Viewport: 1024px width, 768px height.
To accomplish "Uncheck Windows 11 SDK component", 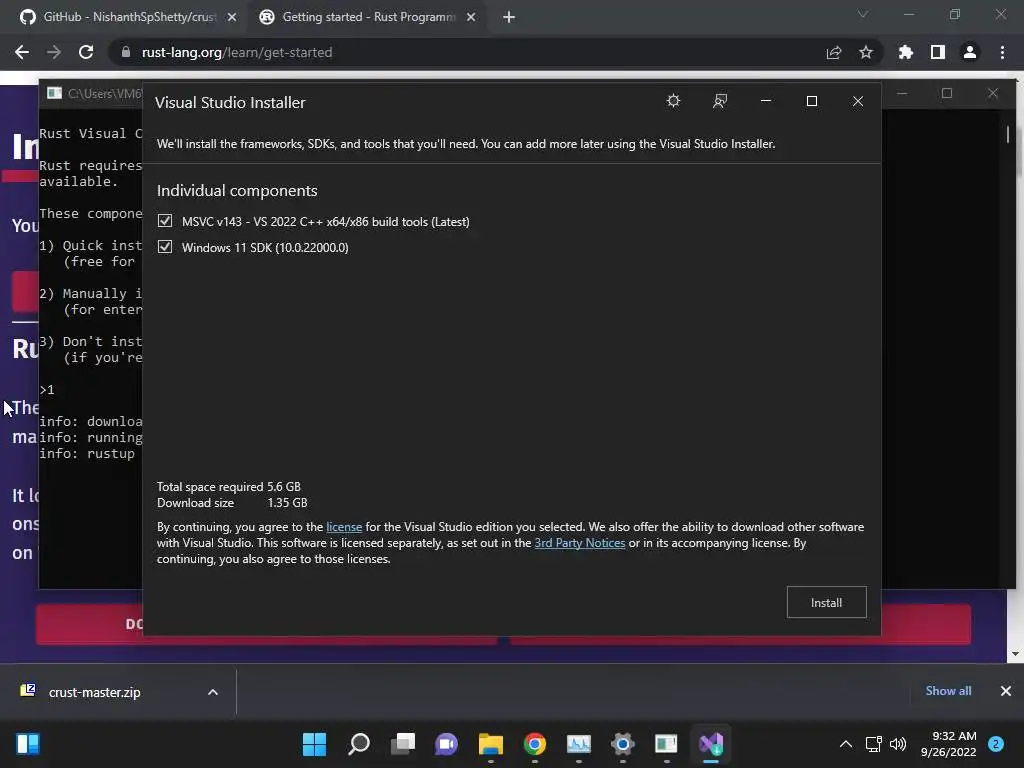I will (x=165, y=247).
